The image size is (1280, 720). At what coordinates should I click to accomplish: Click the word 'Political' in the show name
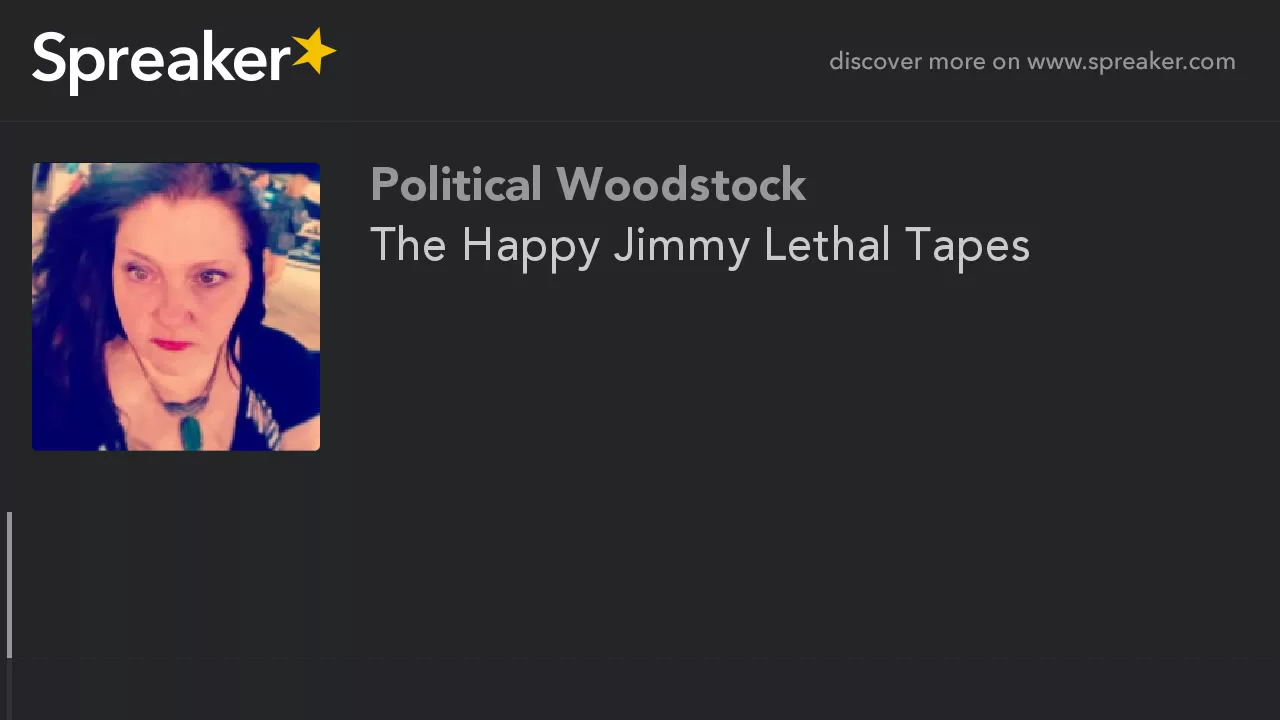(456, 185)
